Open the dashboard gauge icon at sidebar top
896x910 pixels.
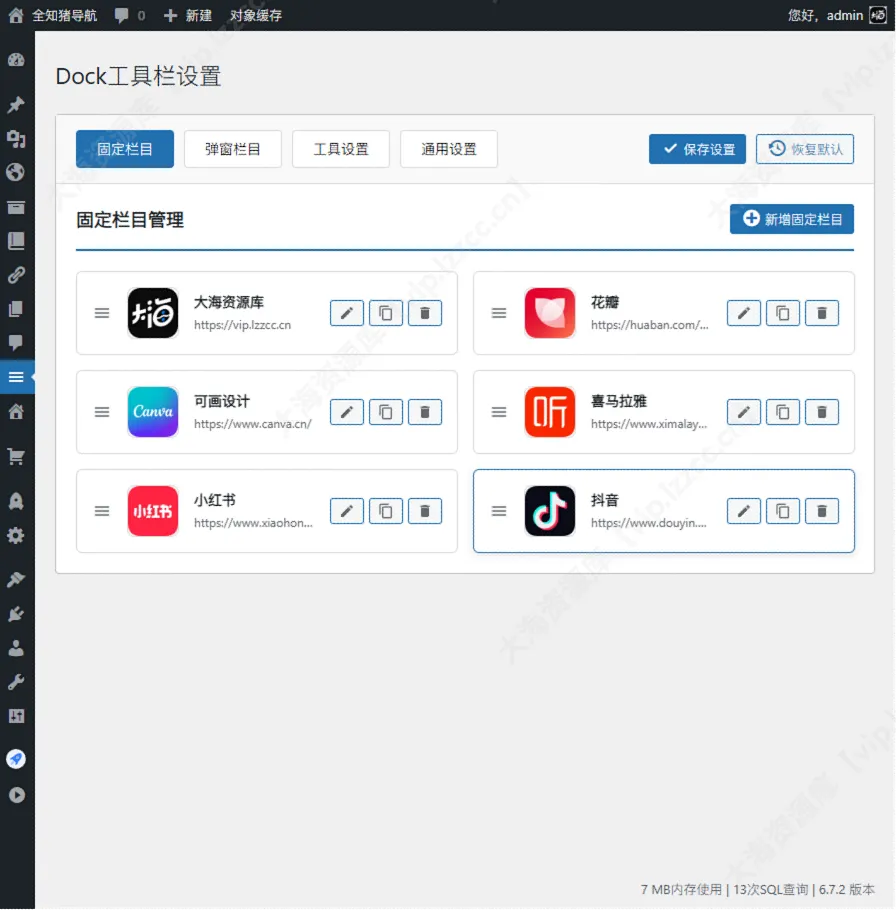pyautogui.click(x=18, y=60)
